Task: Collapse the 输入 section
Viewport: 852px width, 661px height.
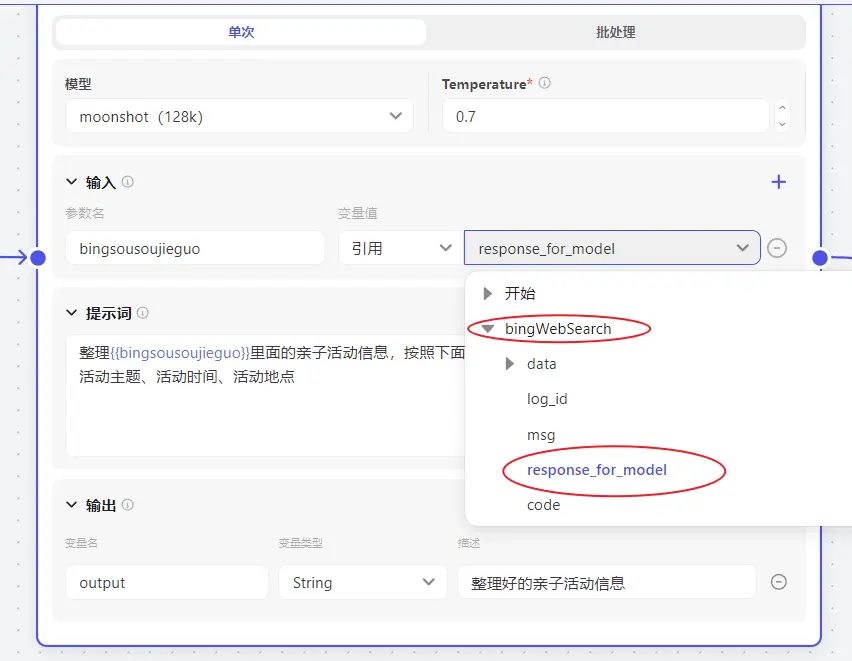Action: pos(71,182)
